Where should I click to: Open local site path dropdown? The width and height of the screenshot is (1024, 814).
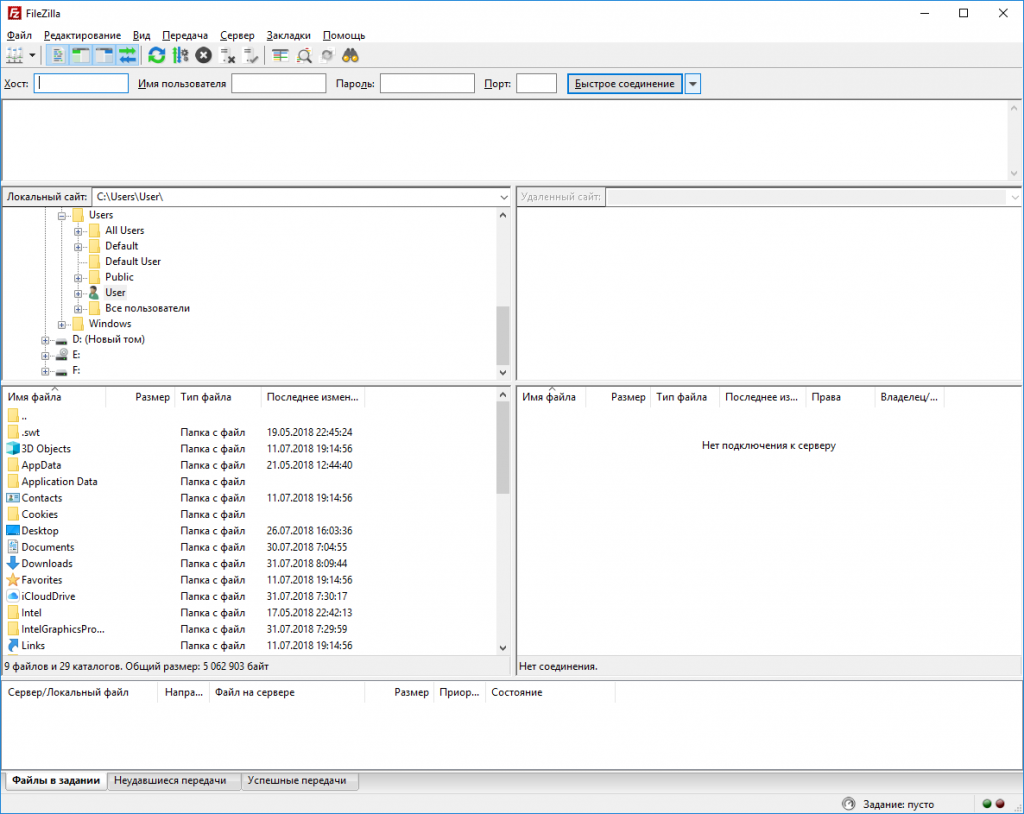(504, 197)
